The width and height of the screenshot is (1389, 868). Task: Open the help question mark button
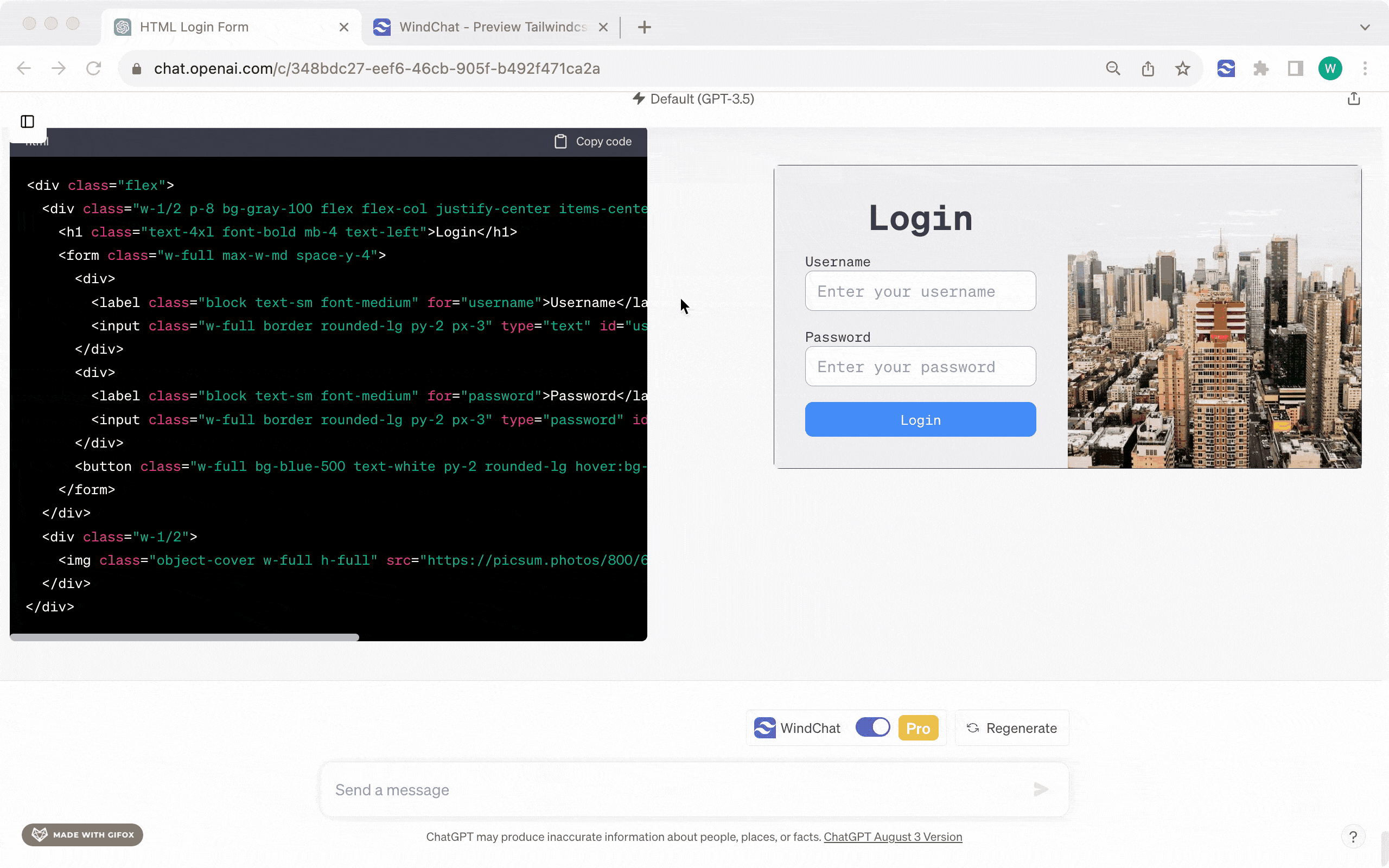1353,837
